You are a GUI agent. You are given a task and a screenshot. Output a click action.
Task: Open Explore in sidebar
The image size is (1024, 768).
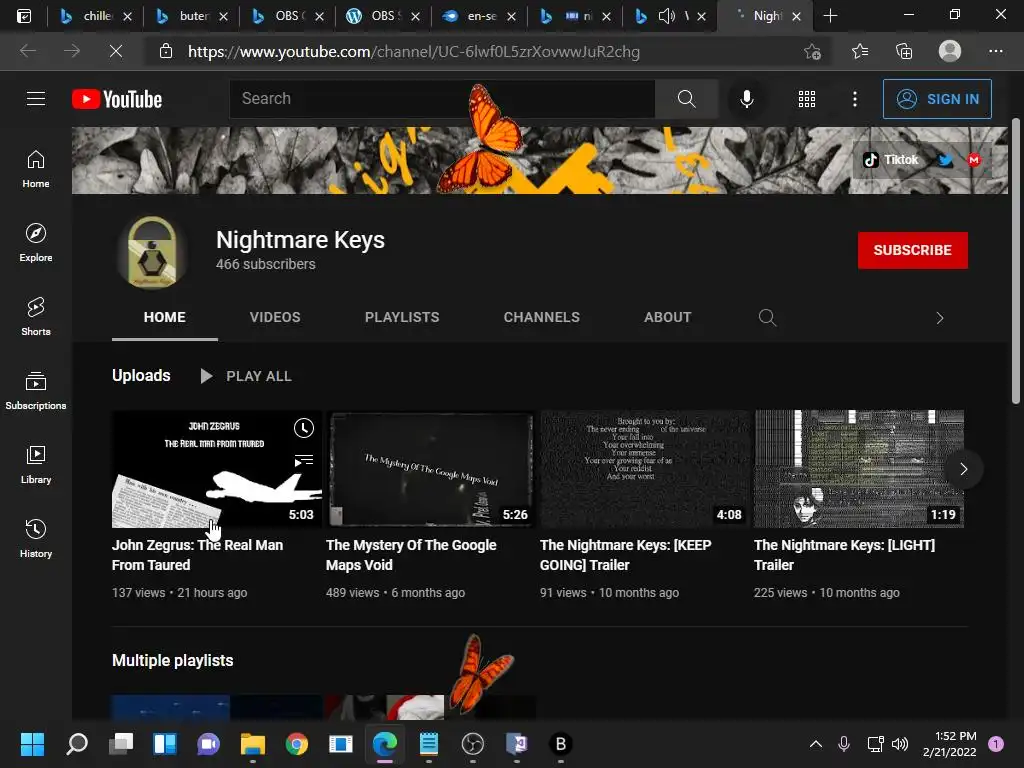tap(36, 243)
